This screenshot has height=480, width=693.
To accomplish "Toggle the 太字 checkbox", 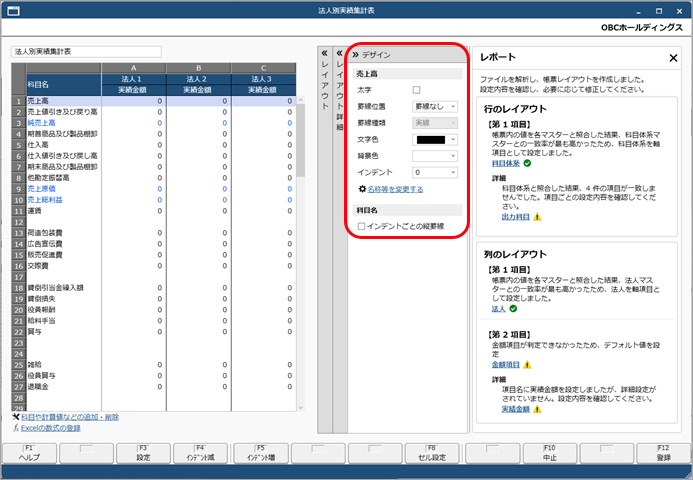I will (416, 90).
